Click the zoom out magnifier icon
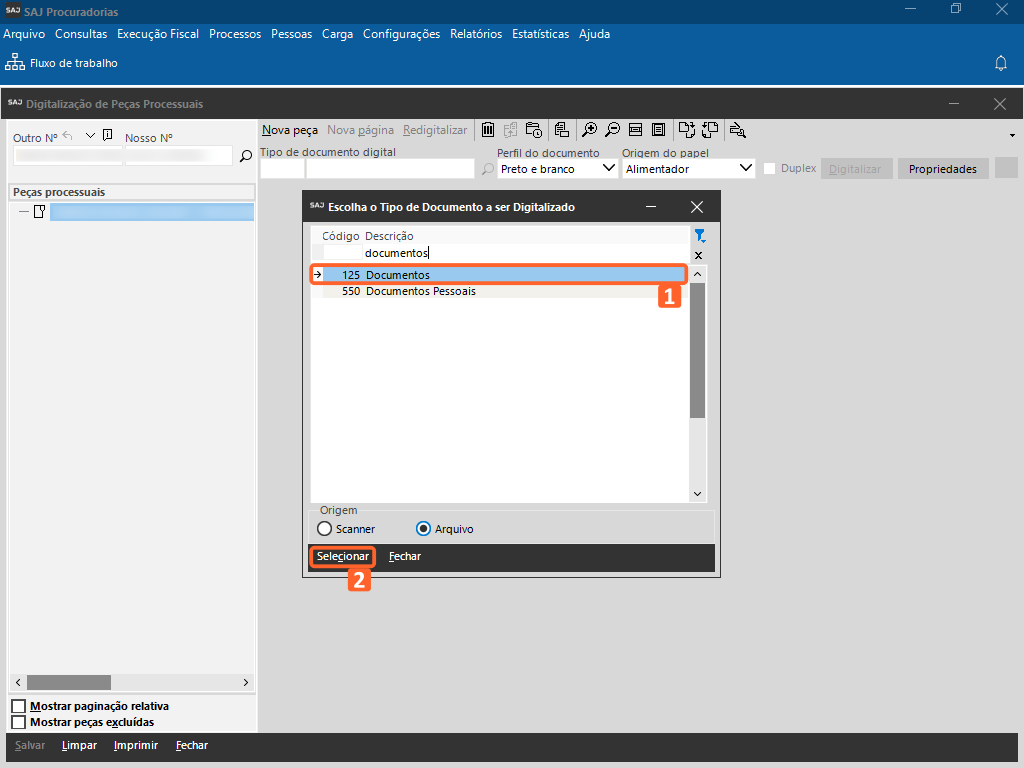Screen dimensions: 1024x768 tap(612, 130)
